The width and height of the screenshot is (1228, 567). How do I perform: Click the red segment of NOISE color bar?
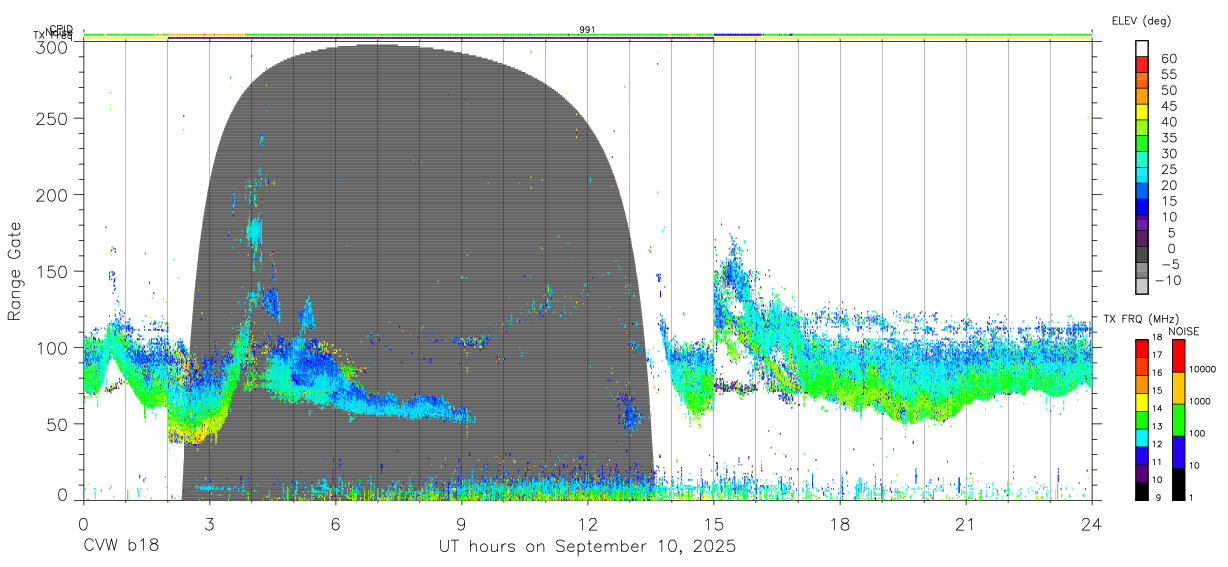click(1177, 356)
